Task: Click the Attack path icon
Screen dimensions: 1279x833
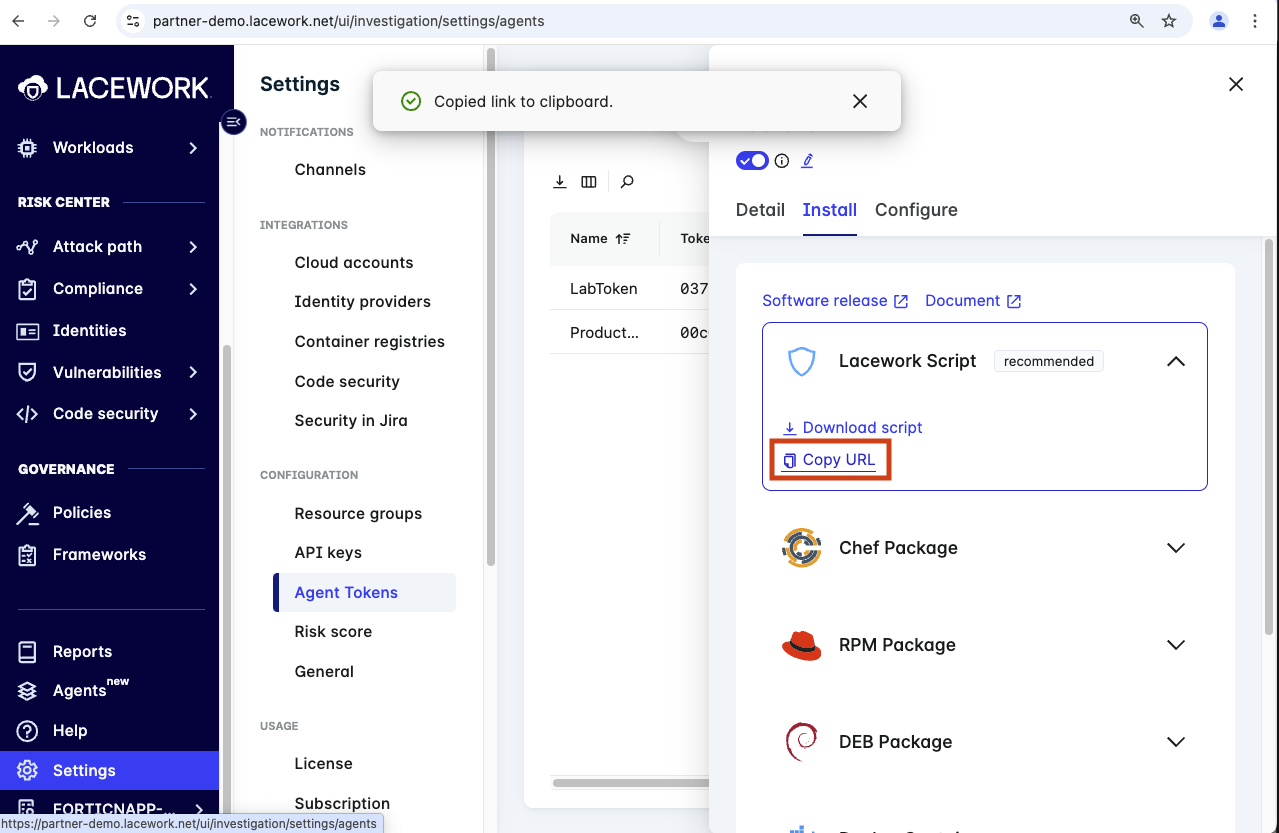Action: pyautogui.click(x=28, y=247)
